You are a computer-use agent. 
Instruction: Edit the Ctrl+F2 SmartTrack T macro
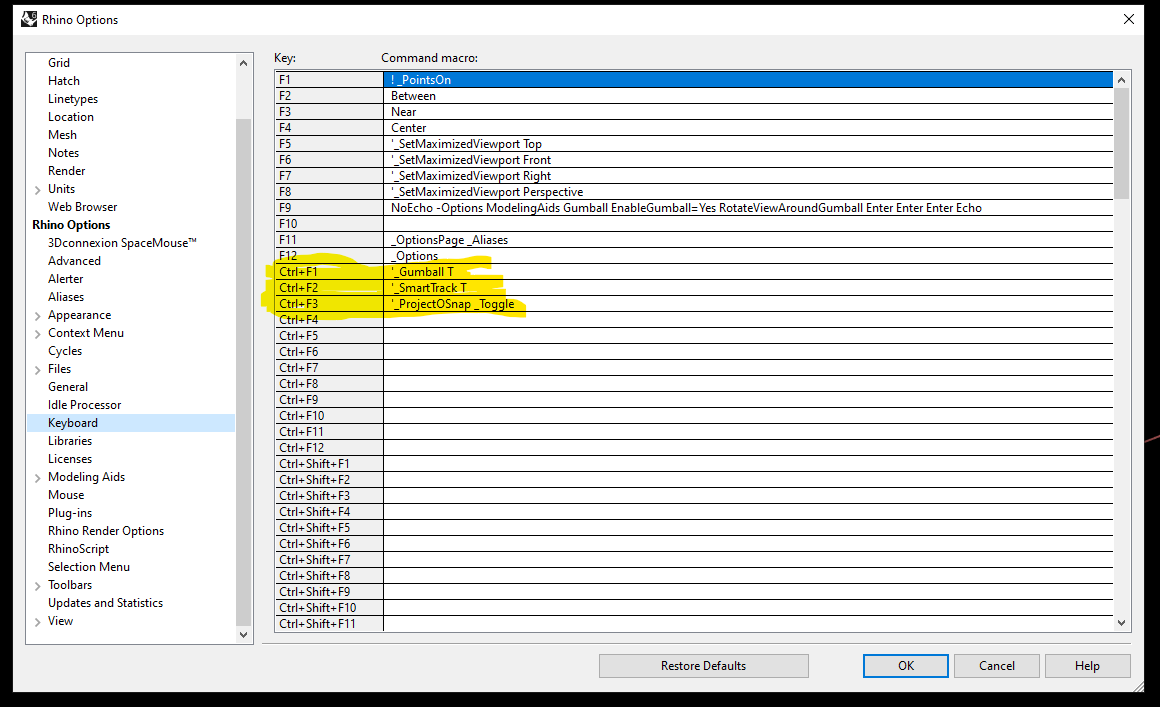(x=748, y=288)
